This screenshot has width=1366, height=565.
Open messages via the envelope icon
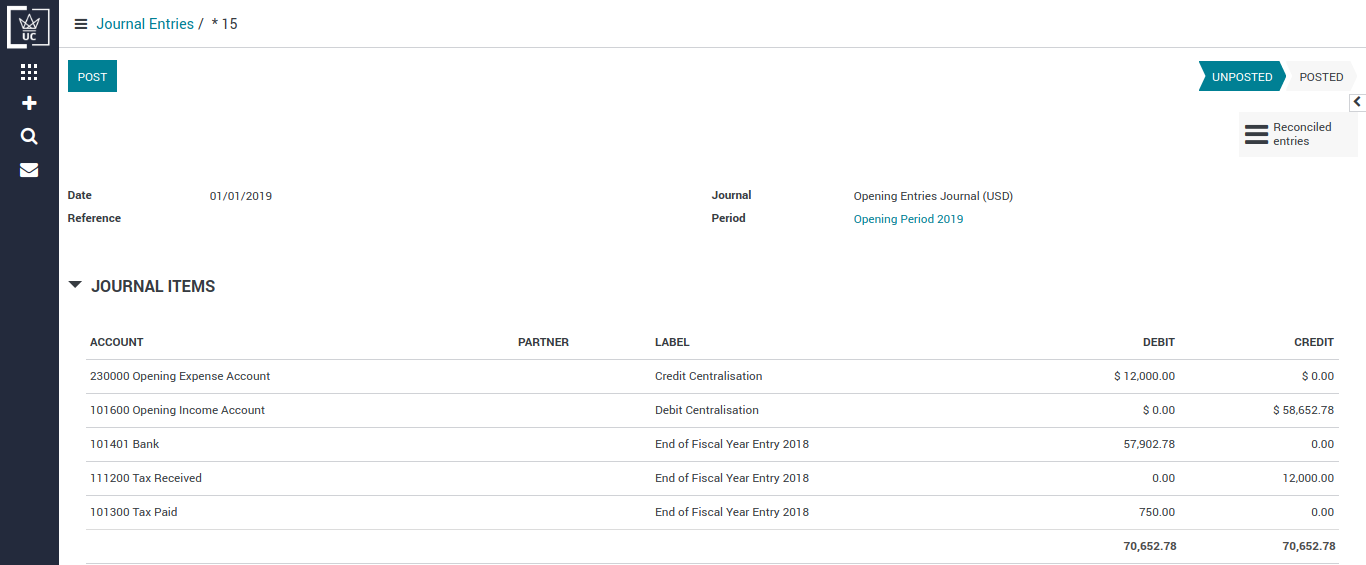pos(29,170)
